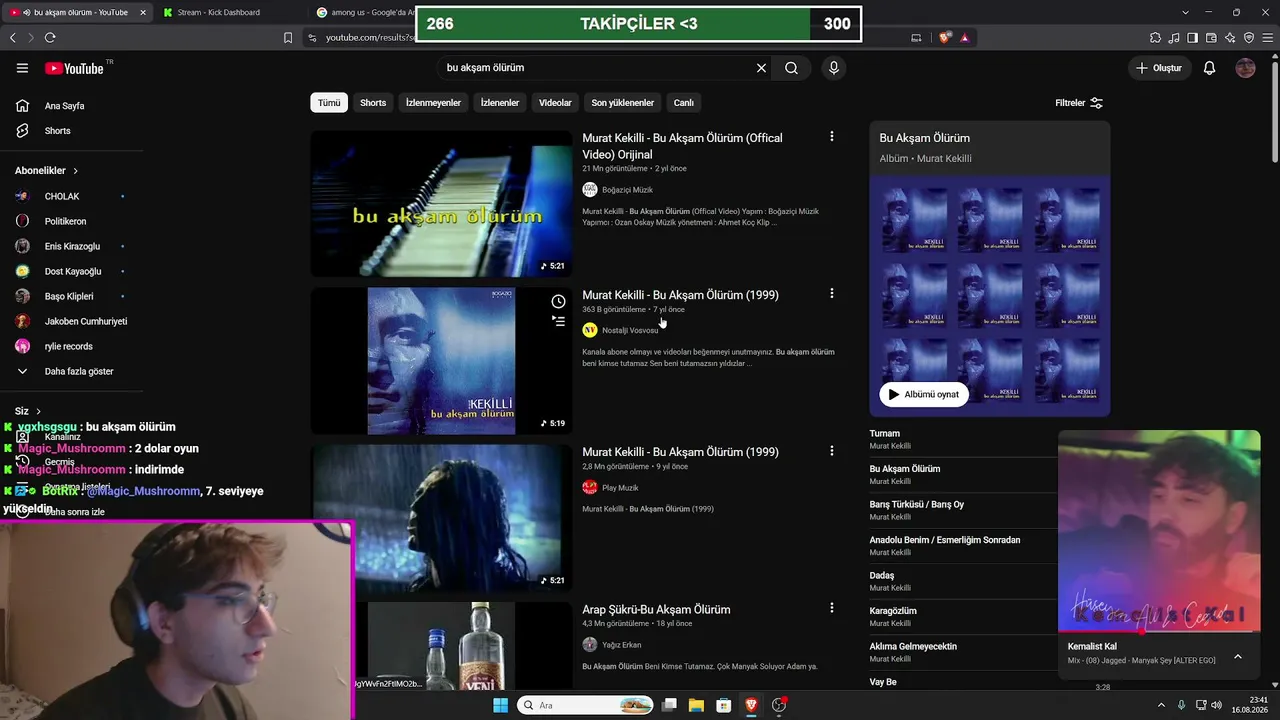
Task: Reload the page in the browser
Action: [50, 38]
